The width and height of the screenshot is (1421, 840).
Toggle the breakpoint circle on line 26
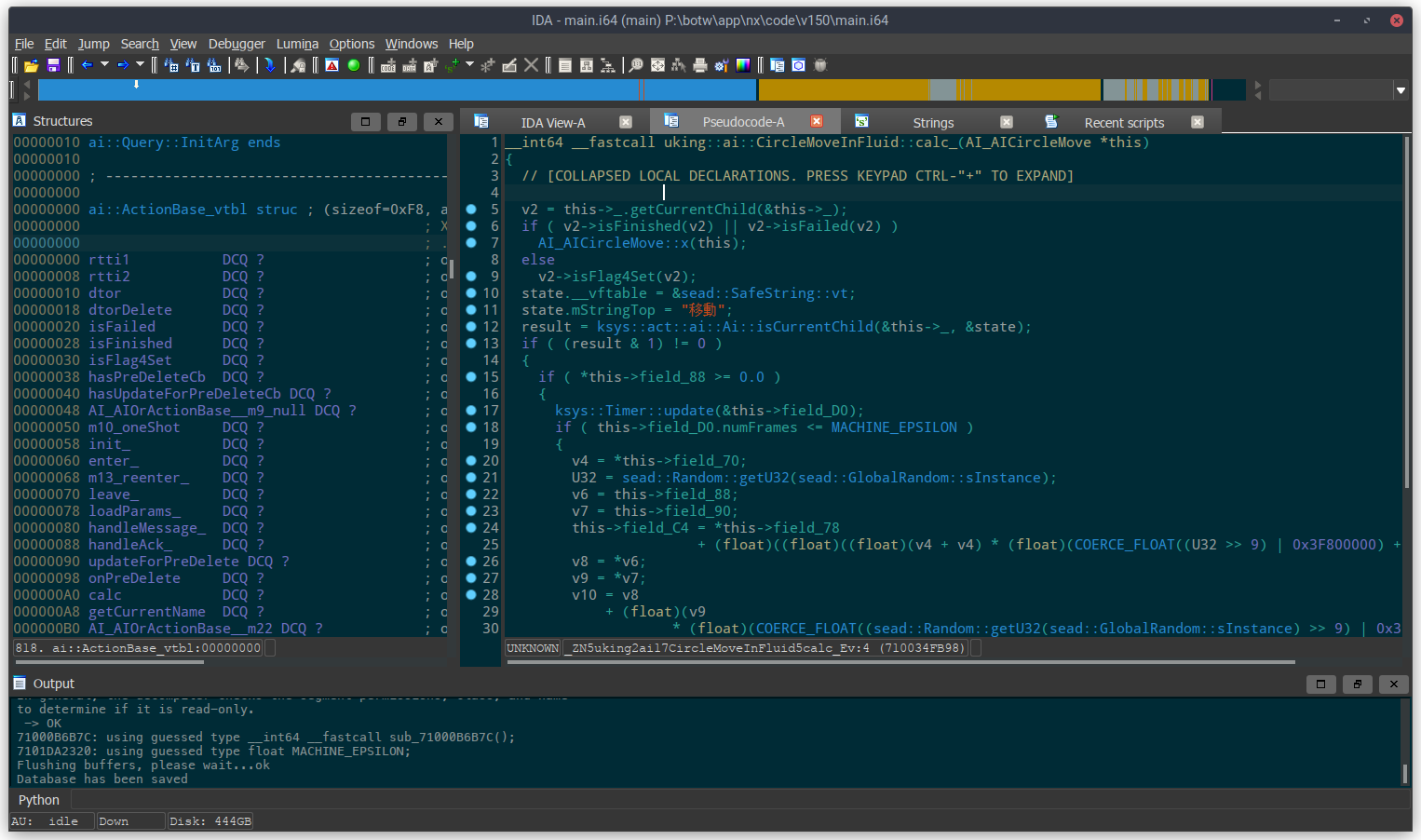point(470,561)
